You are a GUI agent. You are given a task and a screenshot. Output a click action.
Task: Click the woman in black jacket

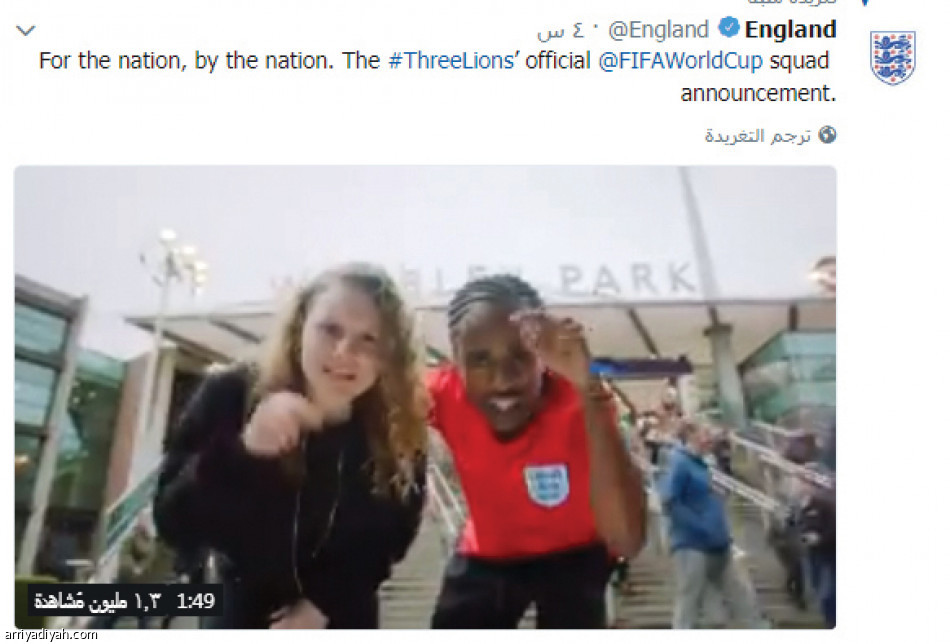291,448
